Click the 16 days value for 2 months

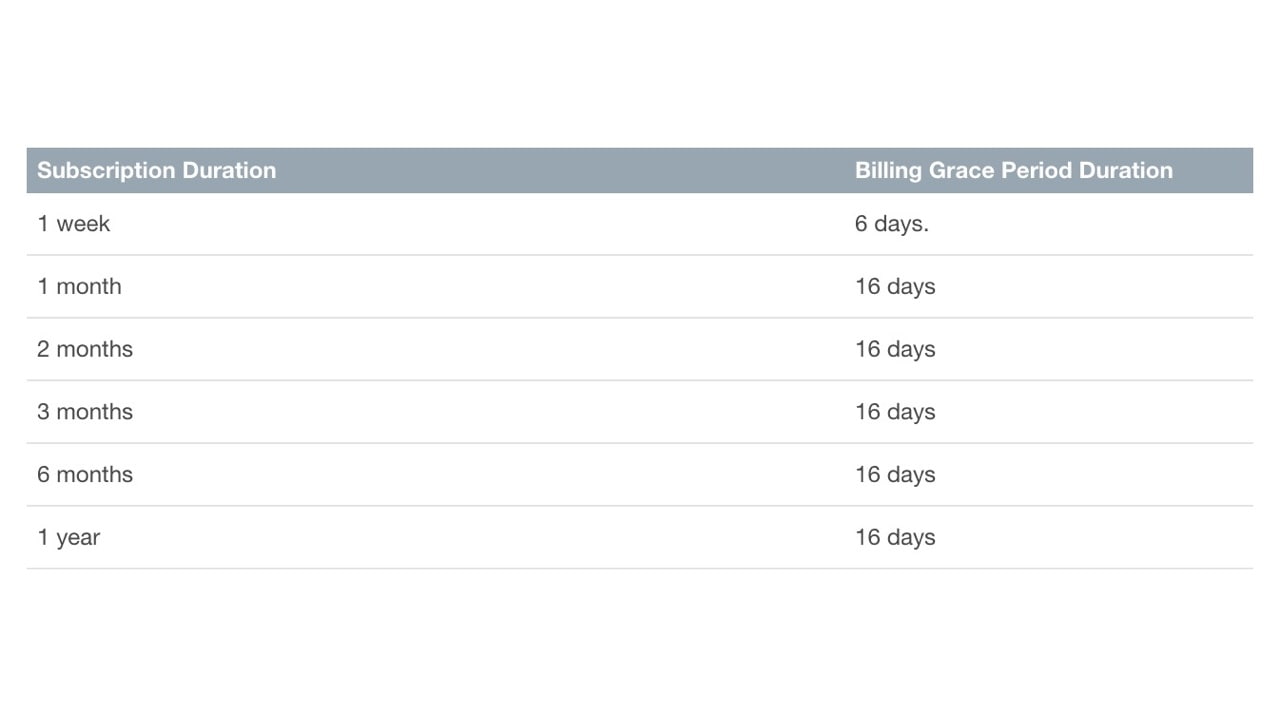[x=895, y=349]
